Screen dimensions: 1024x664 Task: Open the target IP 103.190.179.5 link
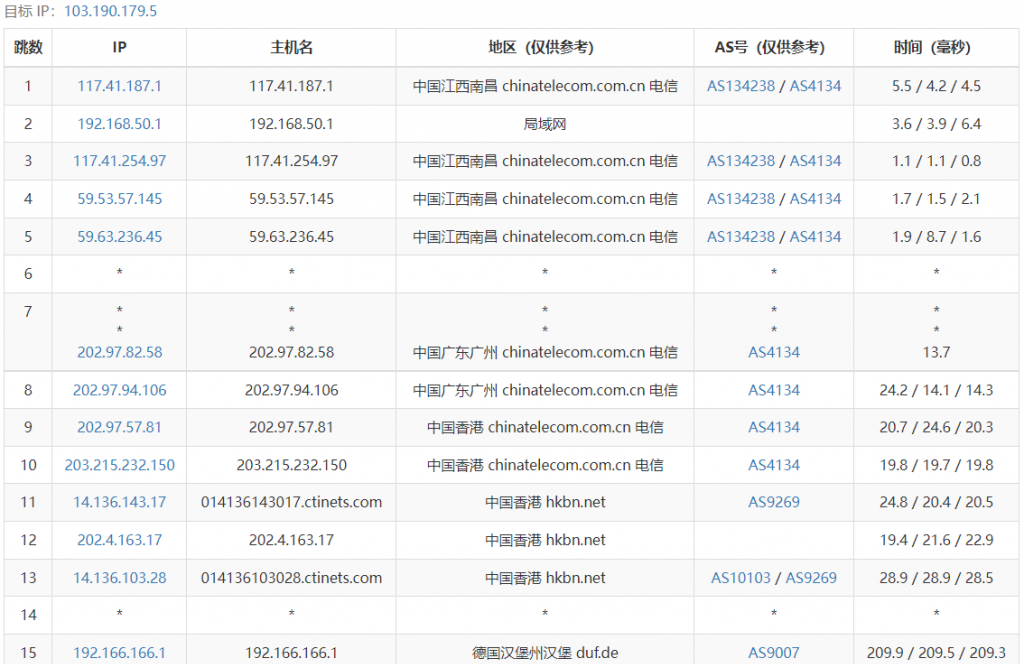pos(110,12)
